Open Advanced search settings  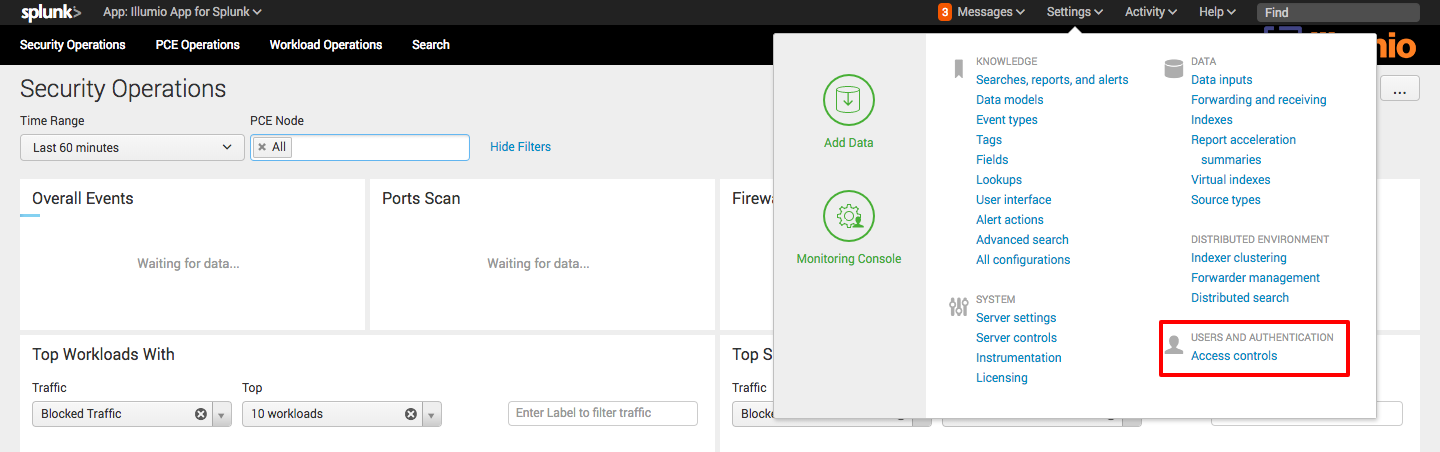(1022, 240)
